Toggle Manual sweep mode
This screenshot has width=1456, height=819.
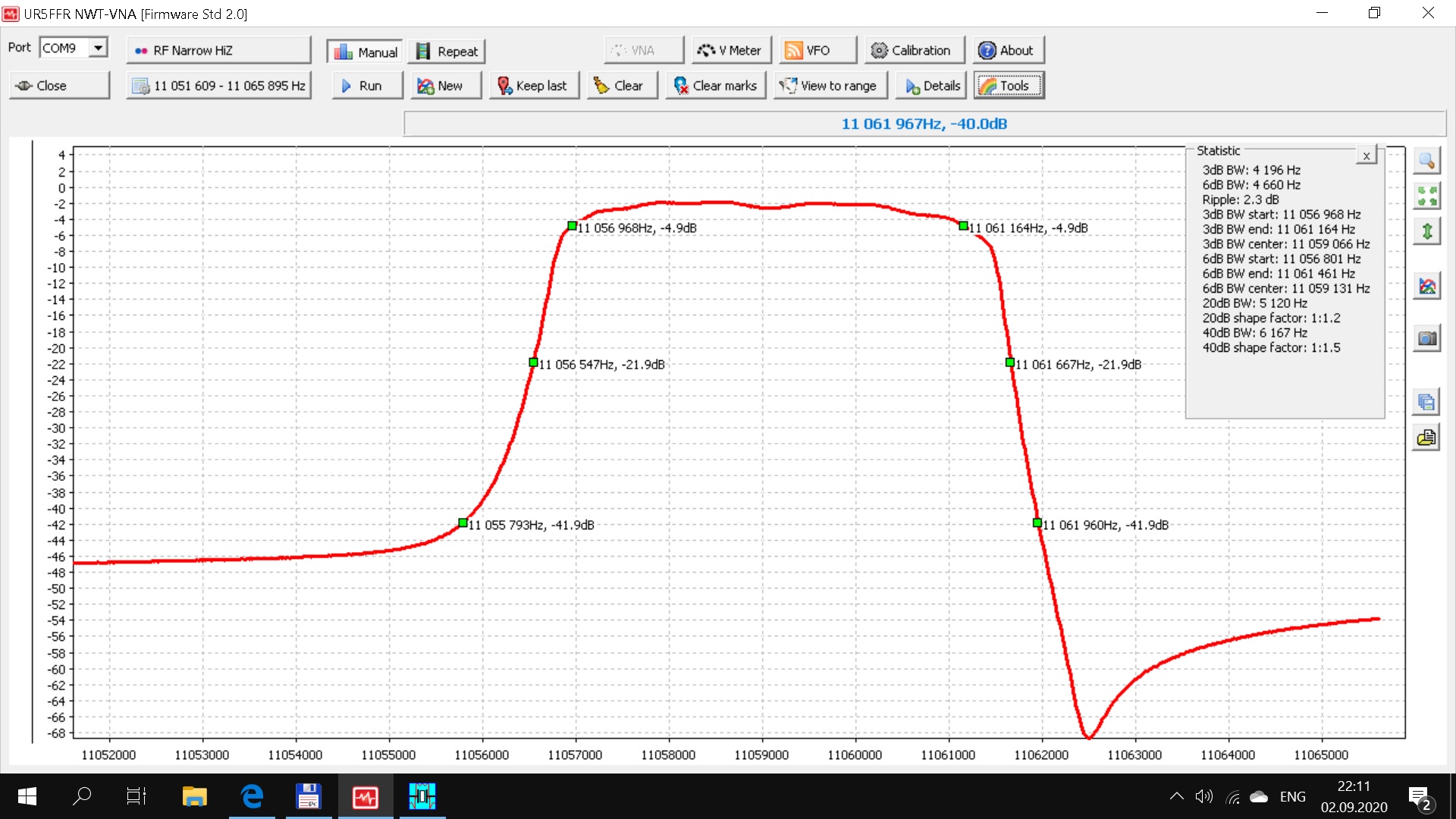(366, 52)
